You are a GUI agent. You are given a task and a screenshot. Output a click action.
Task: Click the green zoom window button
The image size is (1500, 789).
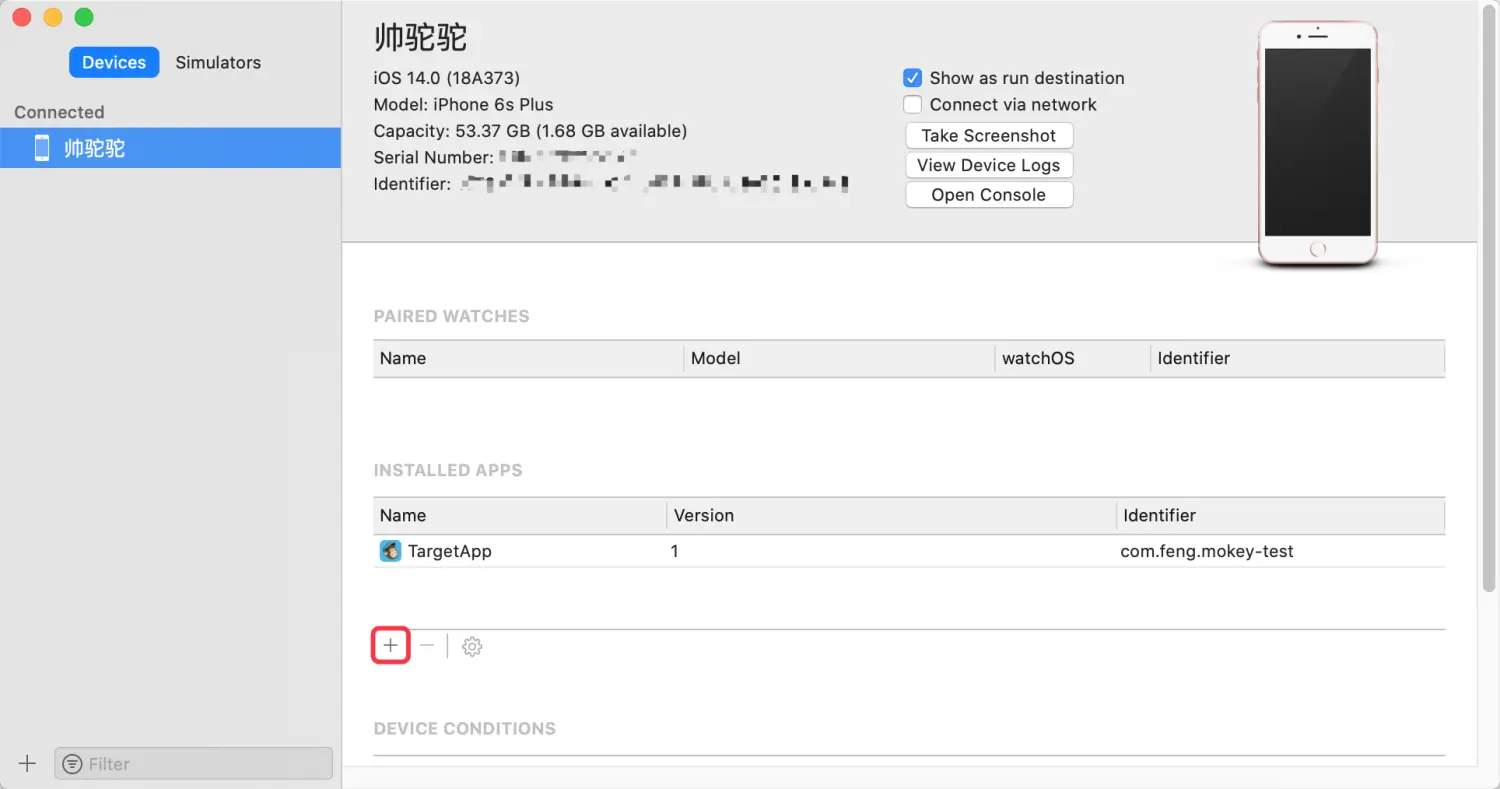pyautogui.click(x=84, y=17)
